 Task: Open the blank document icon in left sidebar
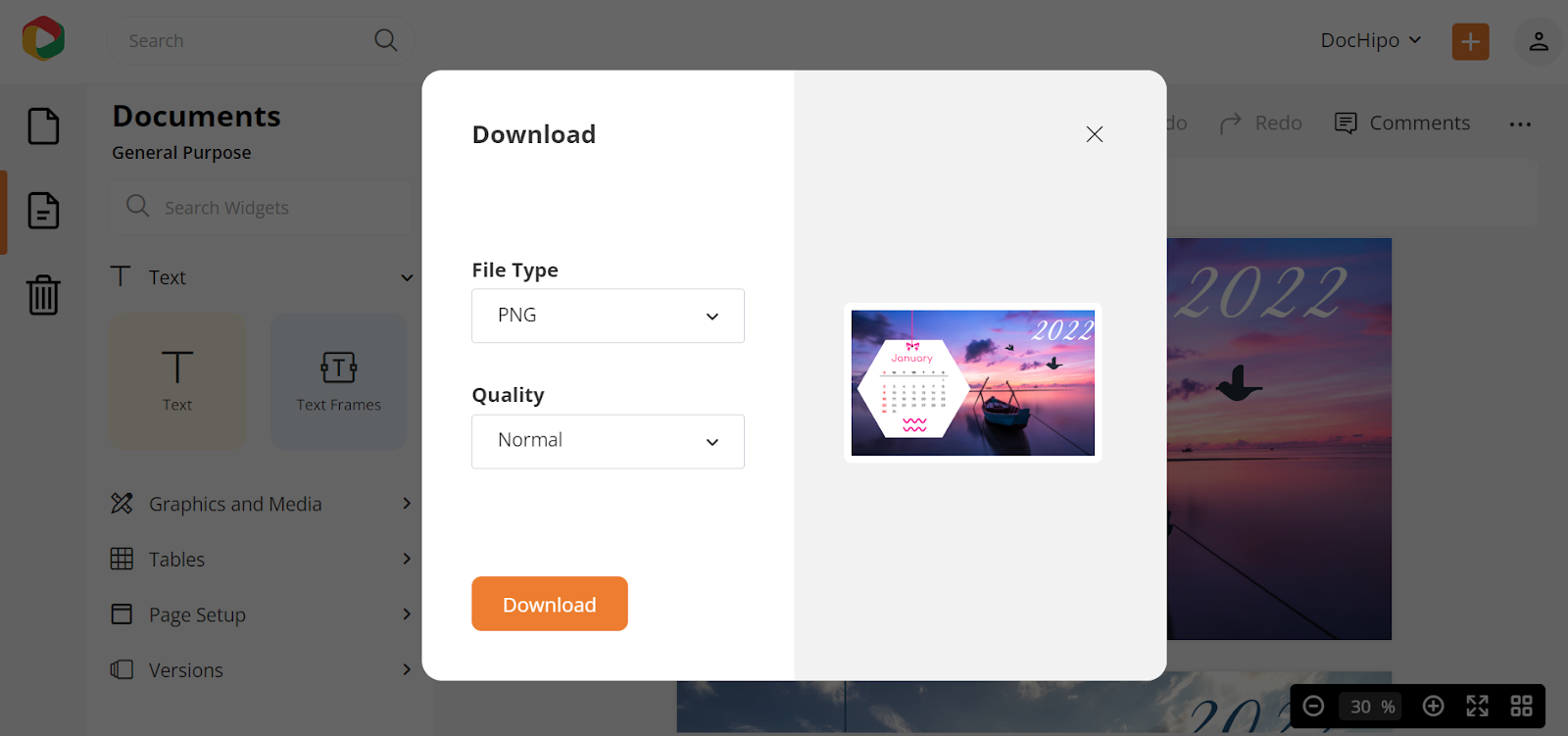[x=43, y=126]
